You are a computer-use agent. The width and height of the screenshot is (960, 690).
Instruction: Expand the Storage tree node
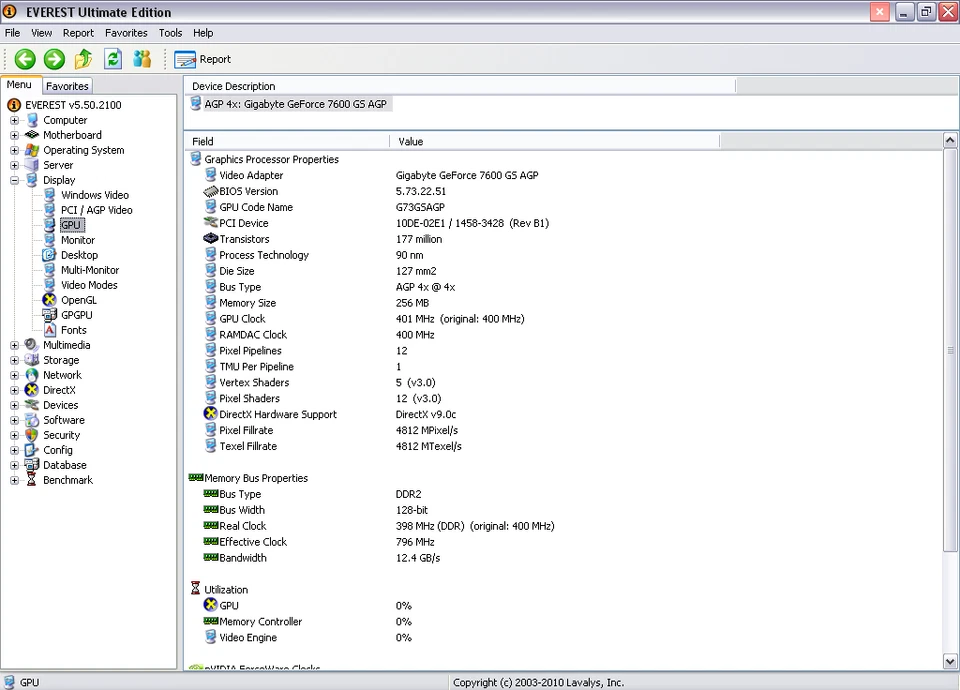pos(15,360)
